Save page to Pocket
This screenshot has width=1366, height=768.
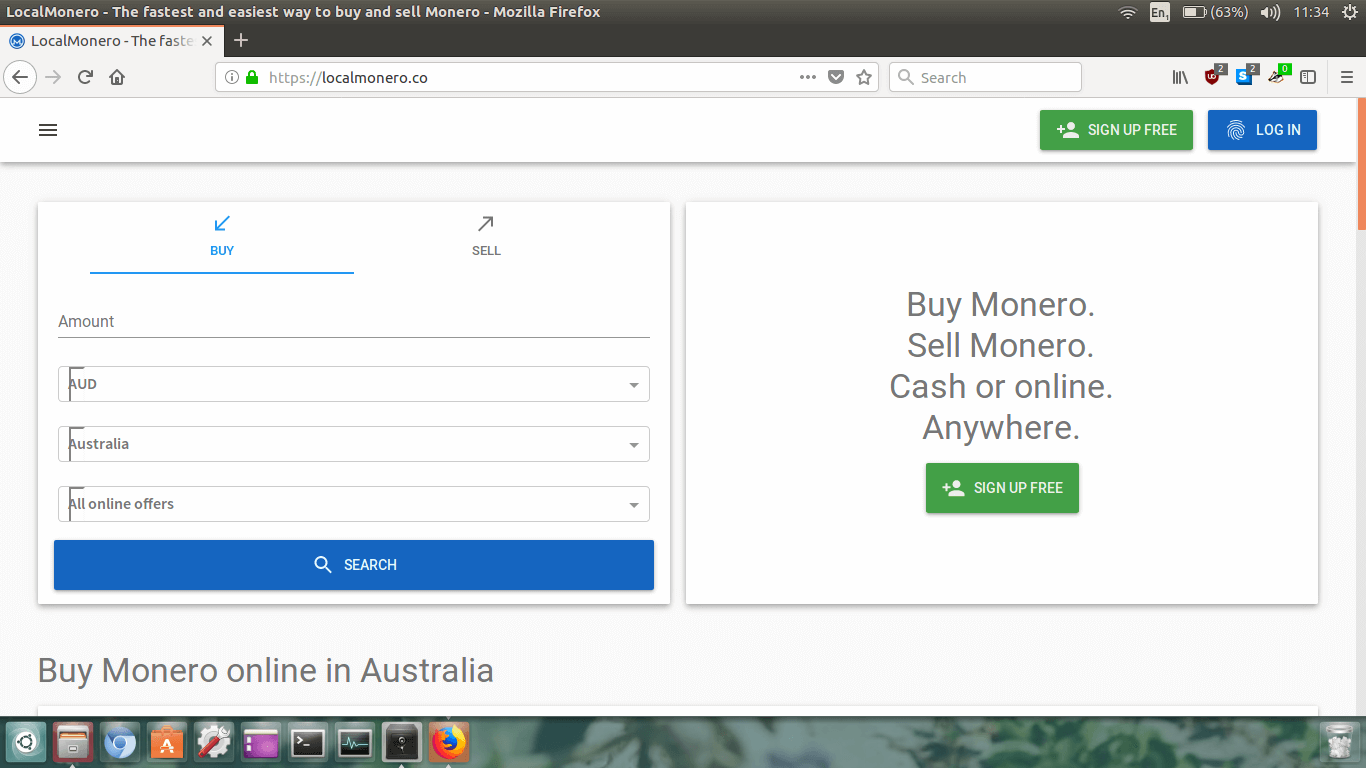coord(836,77)
